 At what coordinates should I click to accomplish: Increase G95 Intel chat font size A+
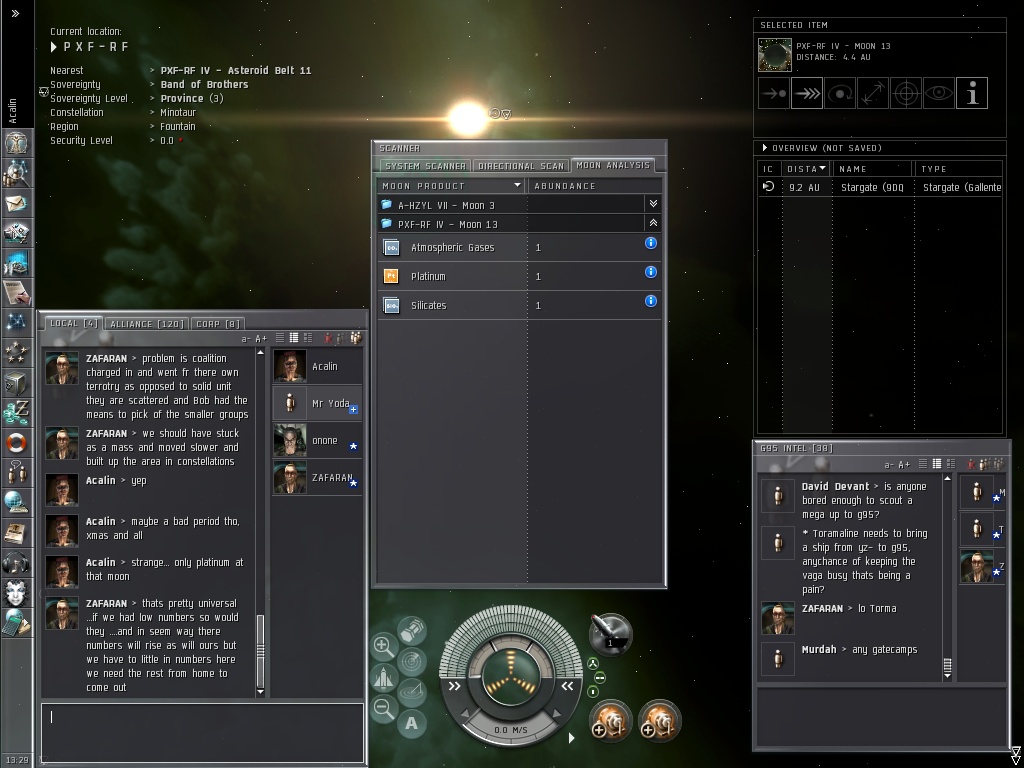[904, 464]
